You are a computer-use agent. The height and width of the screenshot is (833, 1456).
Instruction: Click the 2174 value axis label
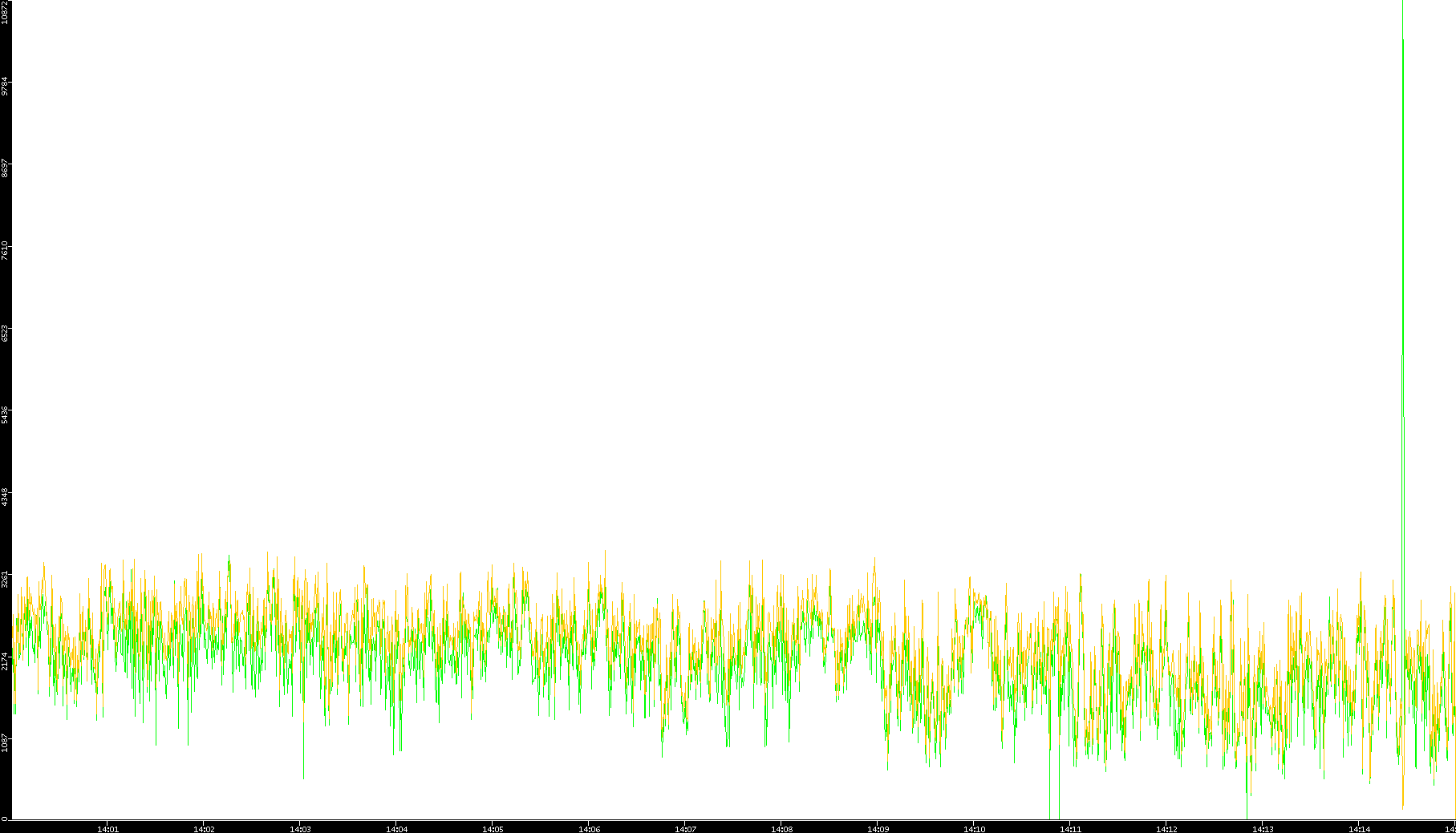[5, 662]
